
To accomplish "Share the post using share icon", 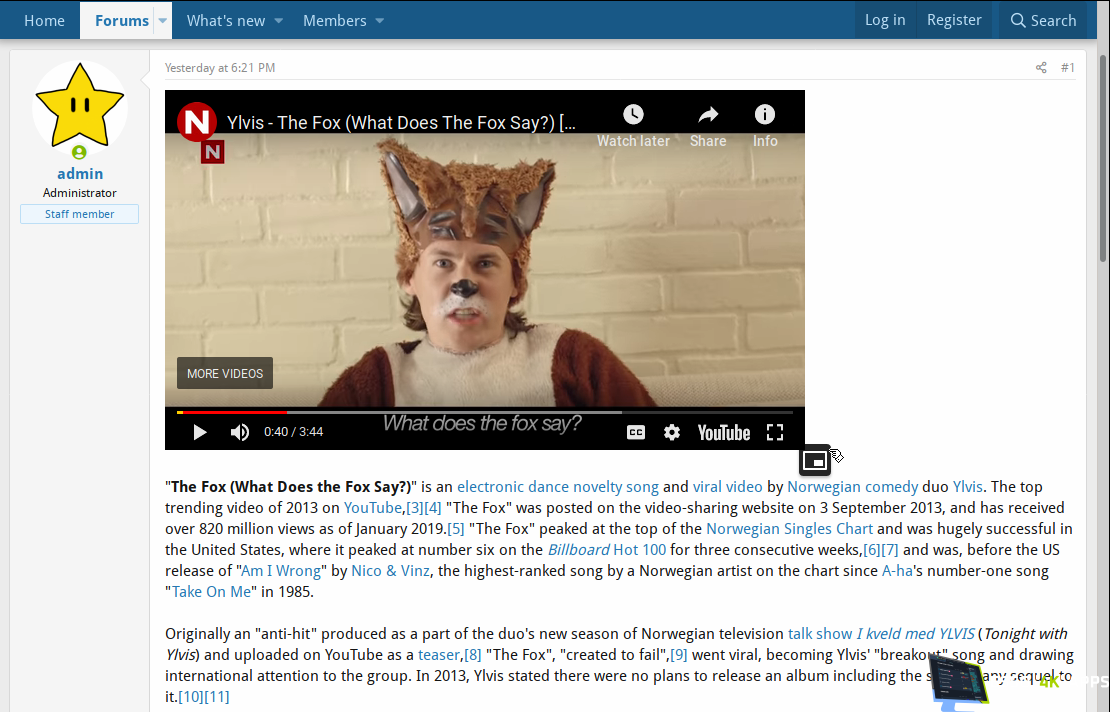I will tap(1041, 68).
